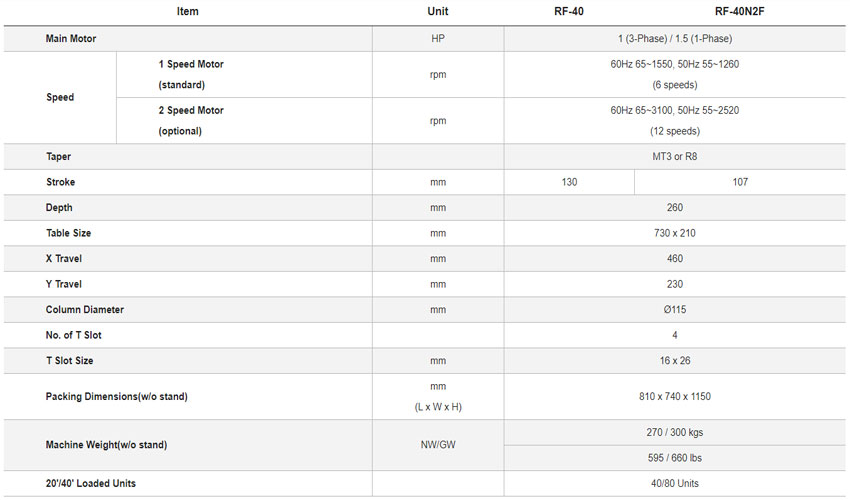
Task: Select the T Slot Size value "16 x 26"
Action: coord(674,360)
